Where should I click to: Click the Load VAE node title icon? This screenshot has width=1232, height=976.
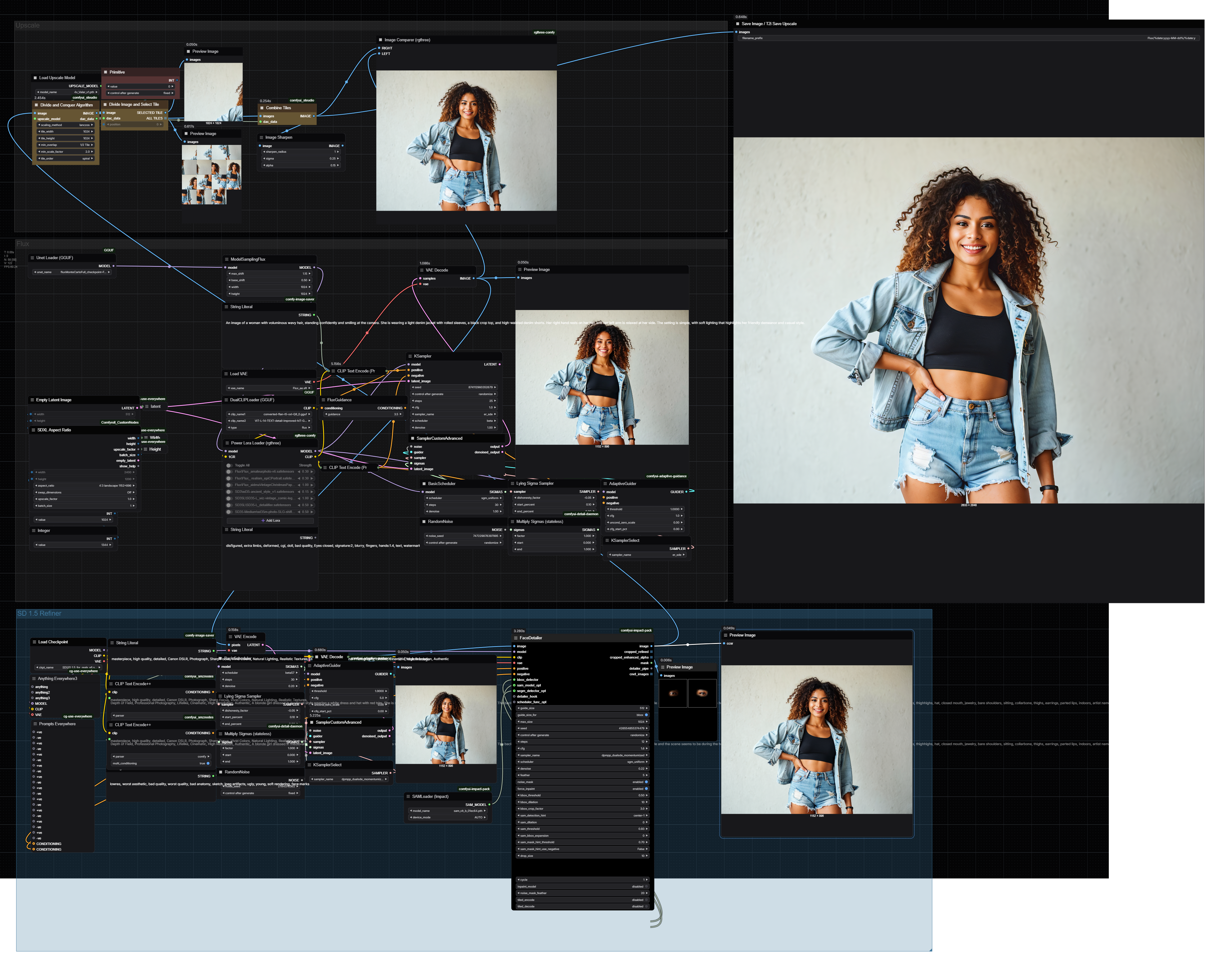pos(226,374)
